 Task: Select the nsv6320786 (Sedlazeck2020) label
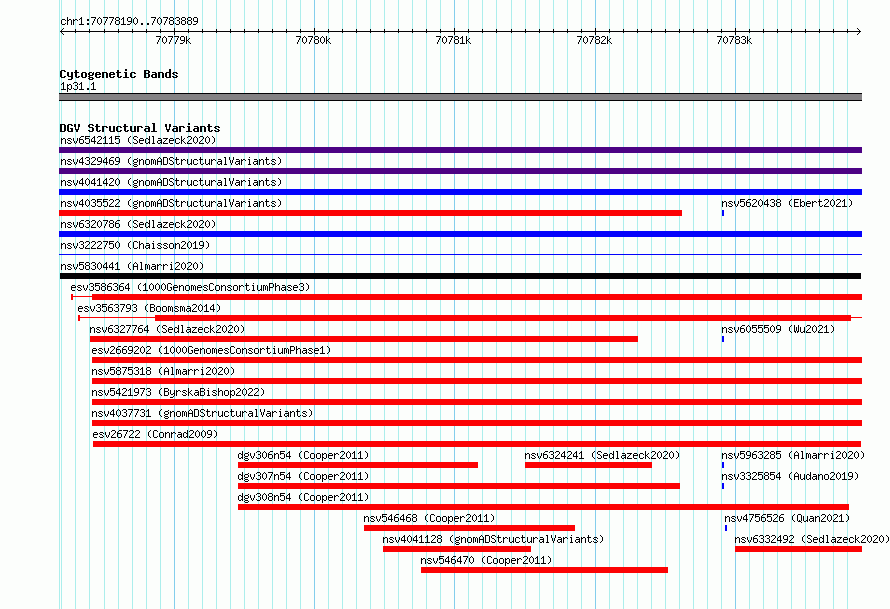(x=138, y=224)
